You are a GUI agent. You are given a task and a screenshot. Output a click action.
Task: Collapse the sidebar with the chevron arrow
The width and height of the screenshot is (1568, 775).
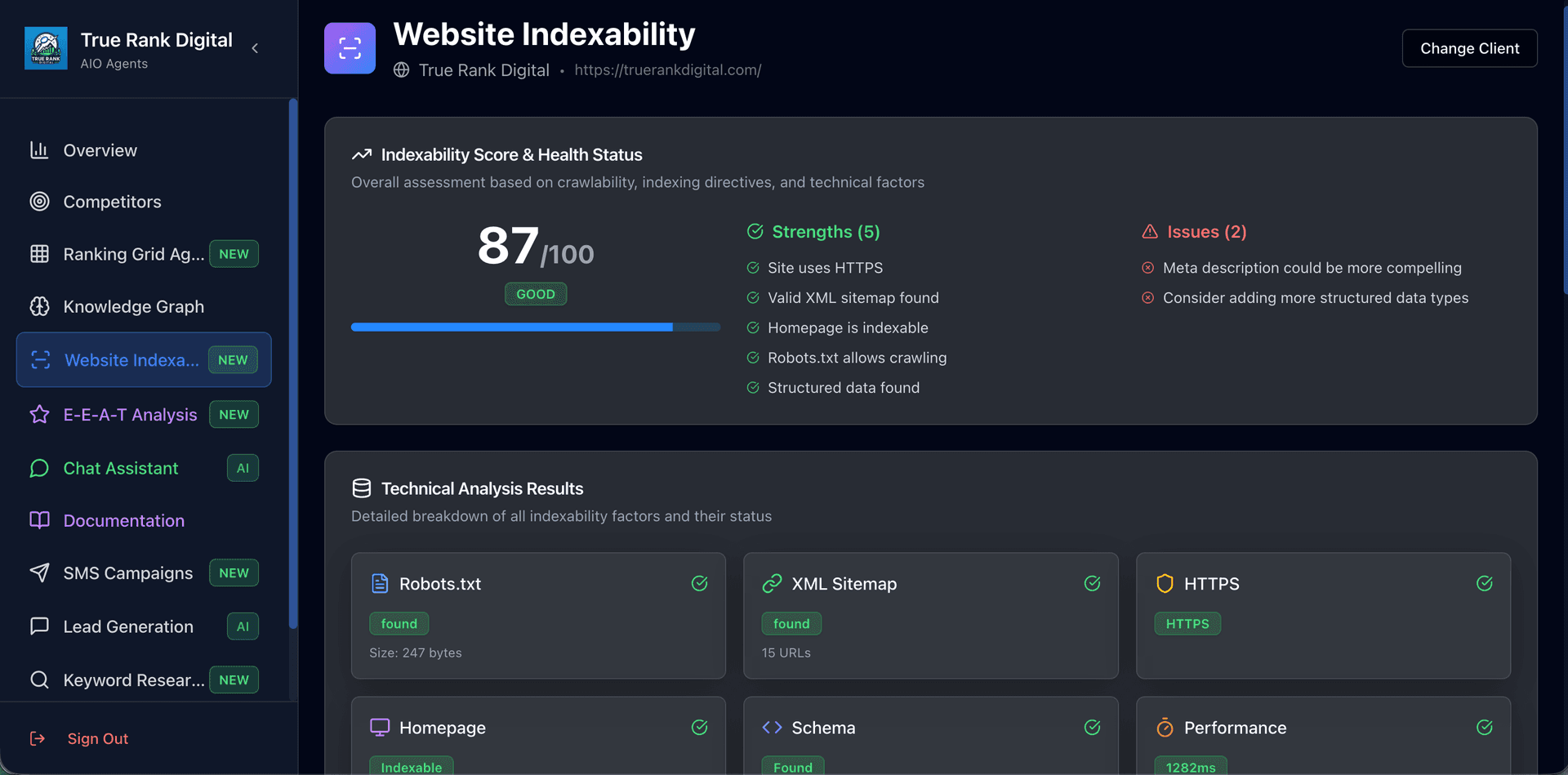256,48
